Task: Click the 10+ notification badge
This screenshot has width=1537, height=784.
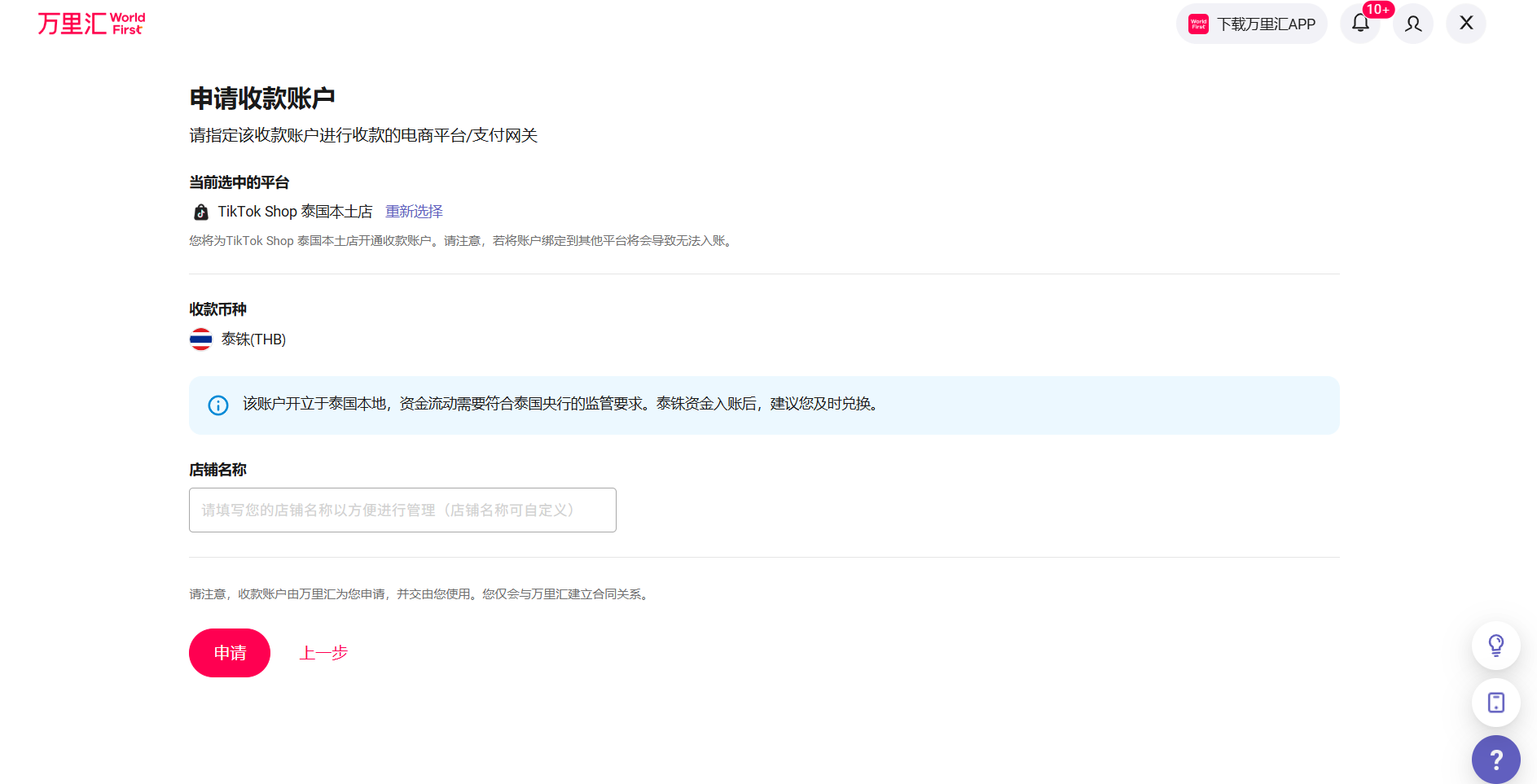Action: pyautogui.click(x=1378, y=10)
